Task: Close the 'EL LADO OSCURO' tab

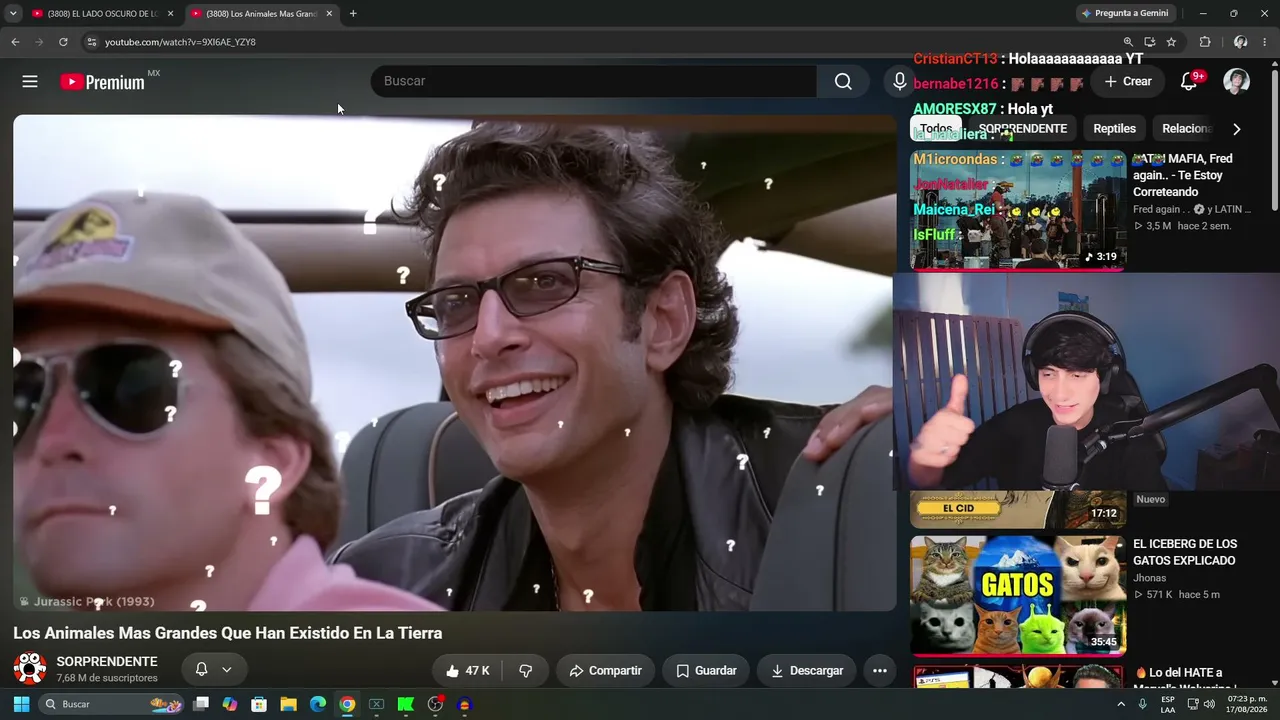Action: click(170, 14)
